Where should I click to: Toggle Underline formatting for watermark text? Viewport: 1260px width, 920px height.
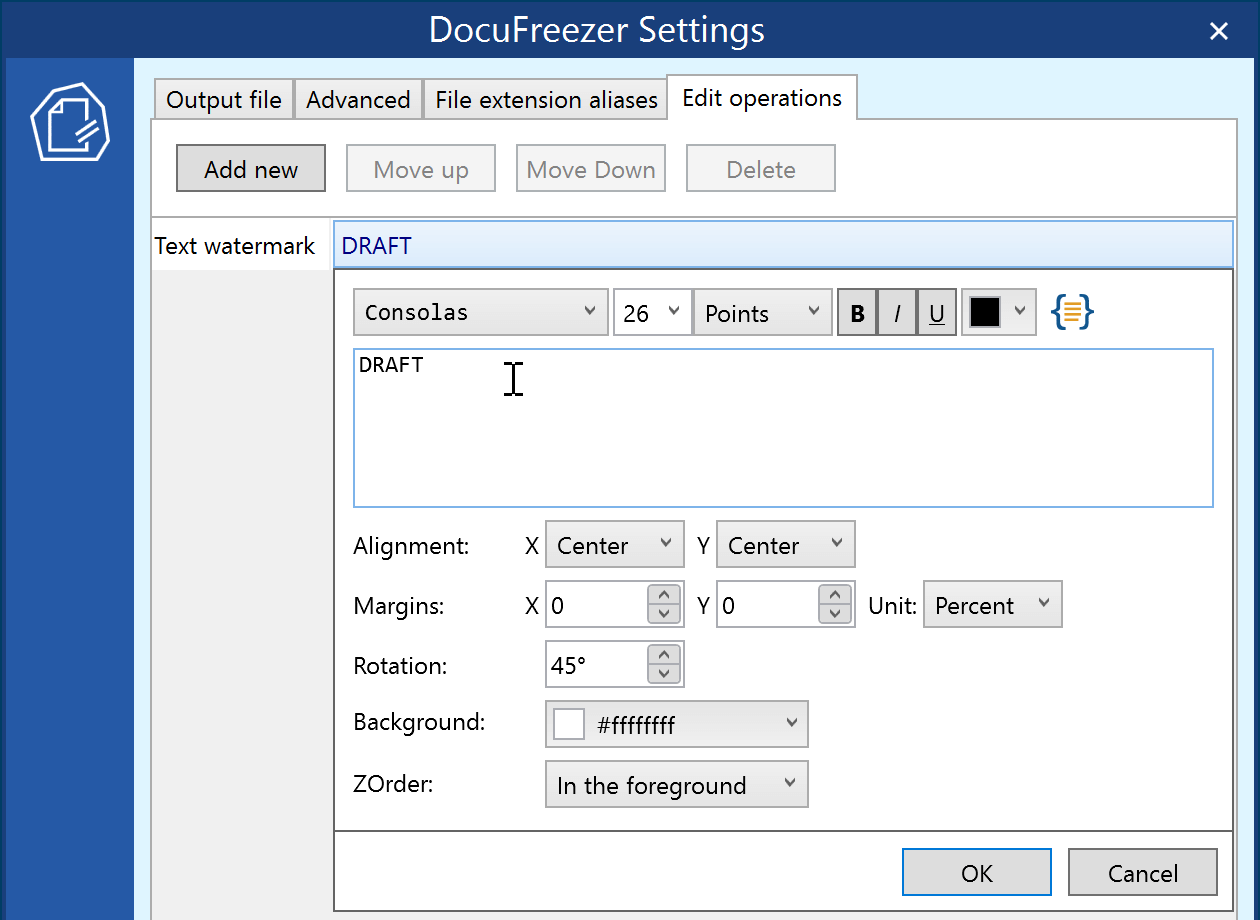(937, 313)
